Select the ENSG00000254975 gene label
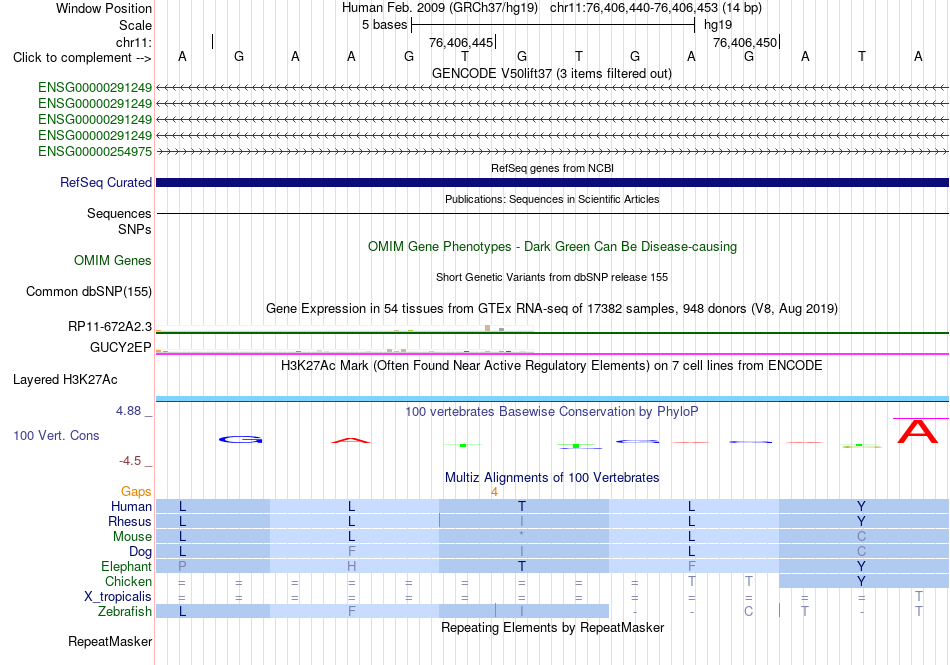Viewport: 950px width, 665px height. [x=95, y=151]
